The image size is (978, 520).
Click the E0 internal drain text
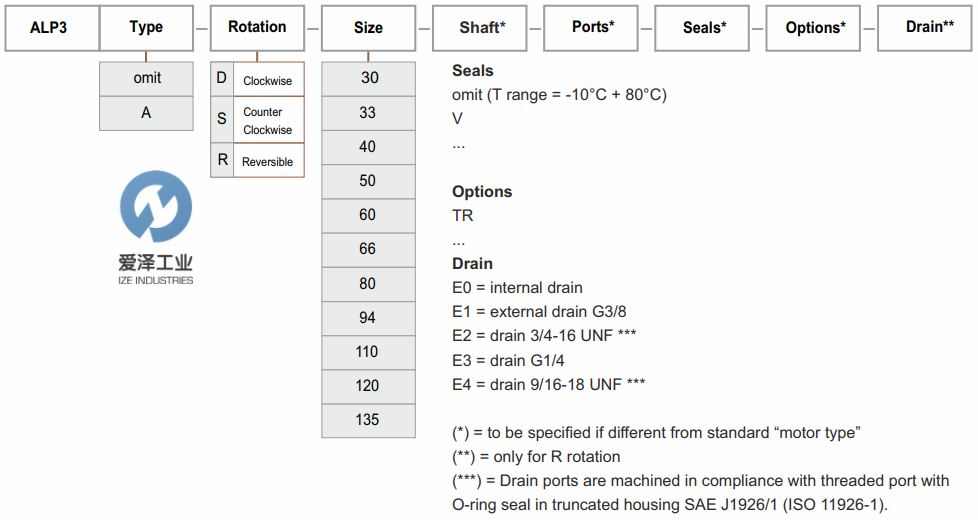[517, 288]
